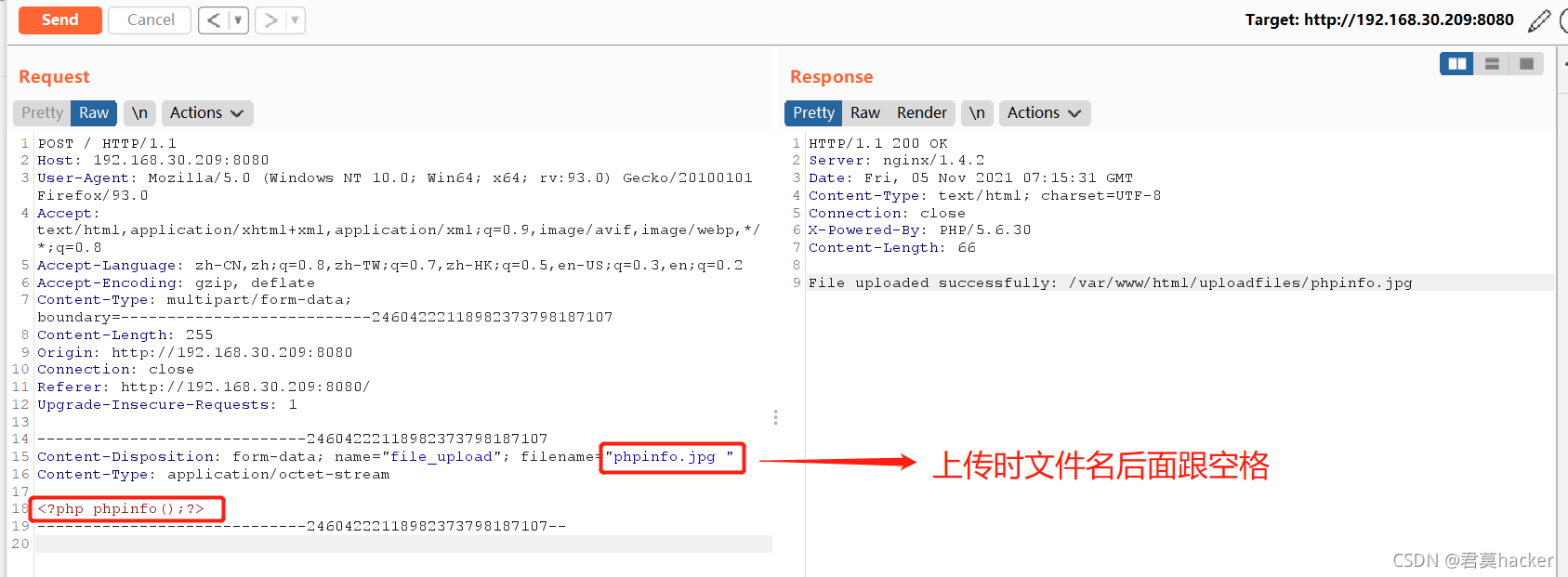Go to next request with forward arrow
Screen dimensions: 1568x577
(x=270, y=20)
